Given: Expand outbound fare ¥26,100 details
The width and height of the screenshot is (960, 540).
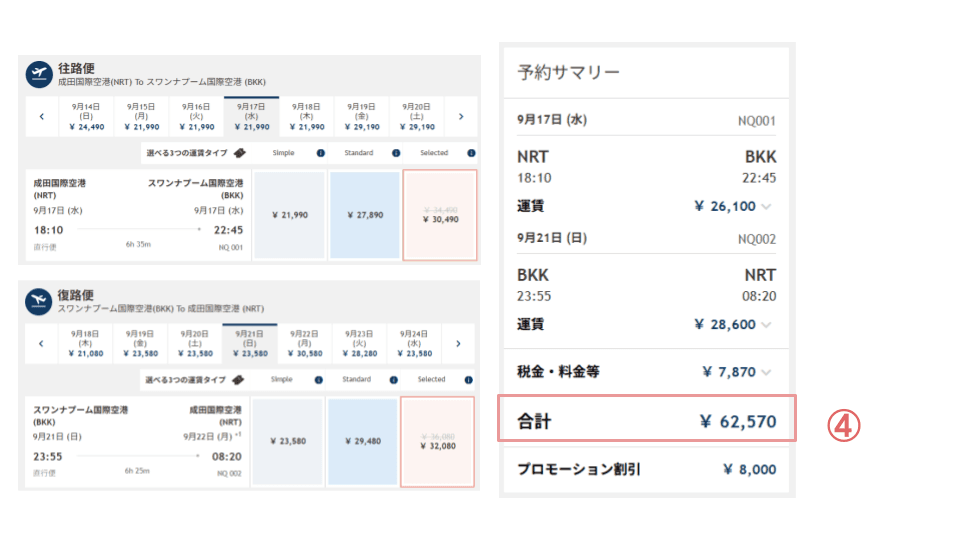Looking at the screenshot, I should coord(766,207).
